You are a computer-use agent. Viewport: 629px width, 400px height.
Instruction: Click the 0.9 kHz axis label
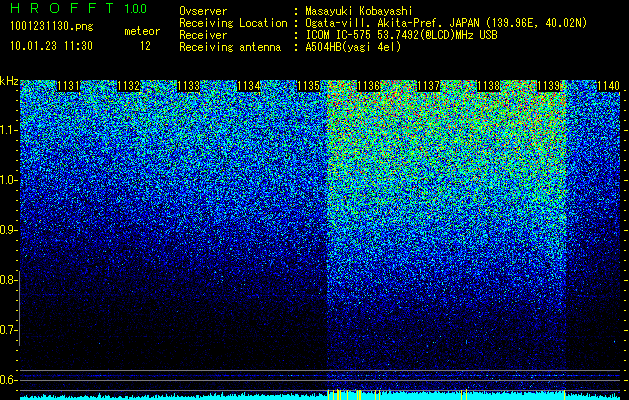pyautogui.click(x=7, y=230)
